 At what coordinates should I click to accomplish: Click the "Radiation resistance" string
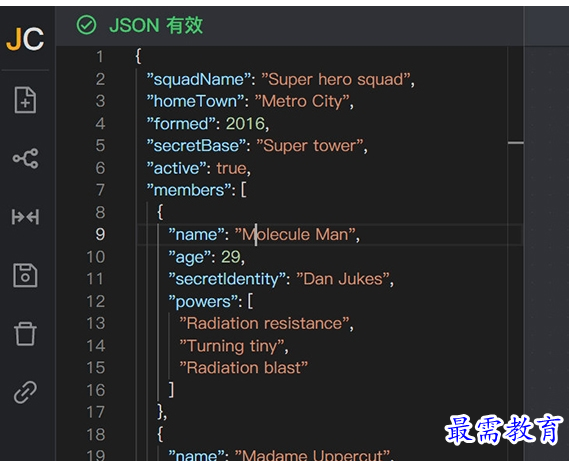tap(264, 323)
